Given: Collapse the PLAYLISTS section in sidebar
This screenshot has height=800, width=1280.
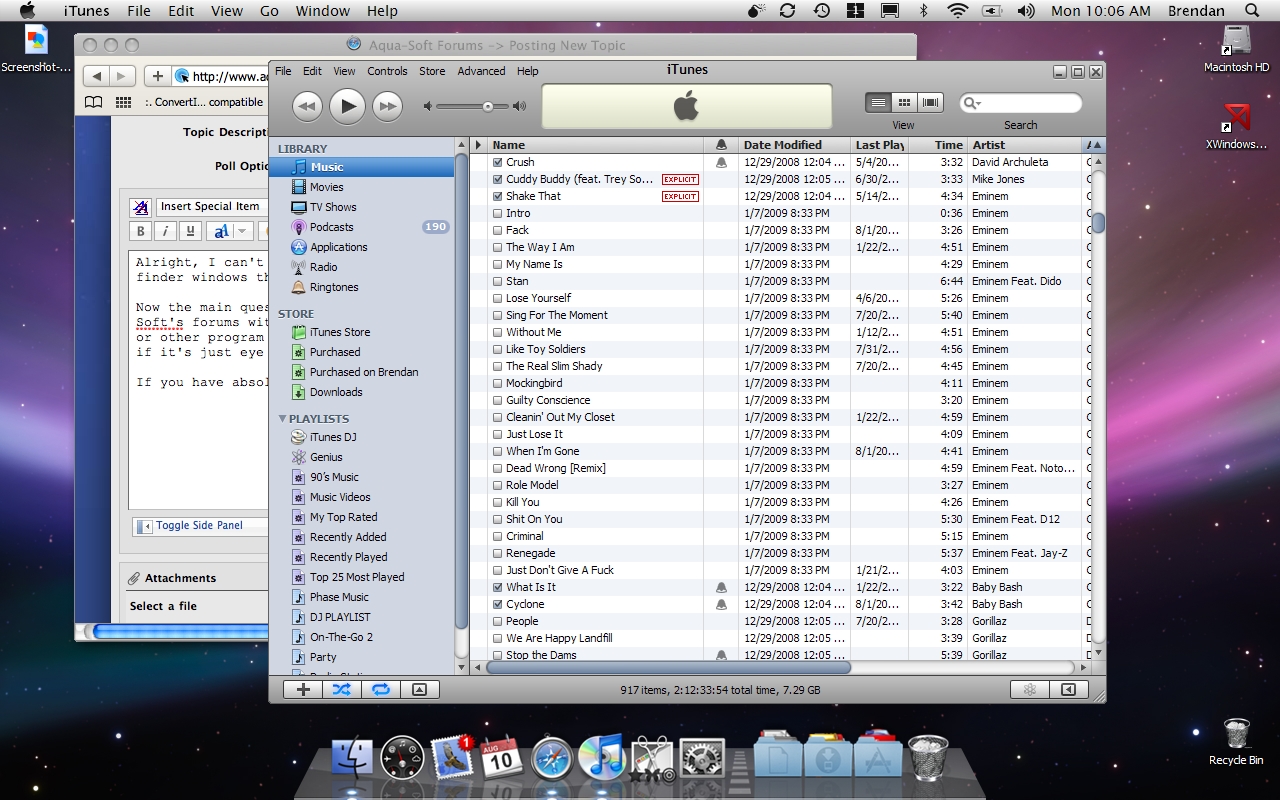Looking at the screenshot, I should click(282, 418).
